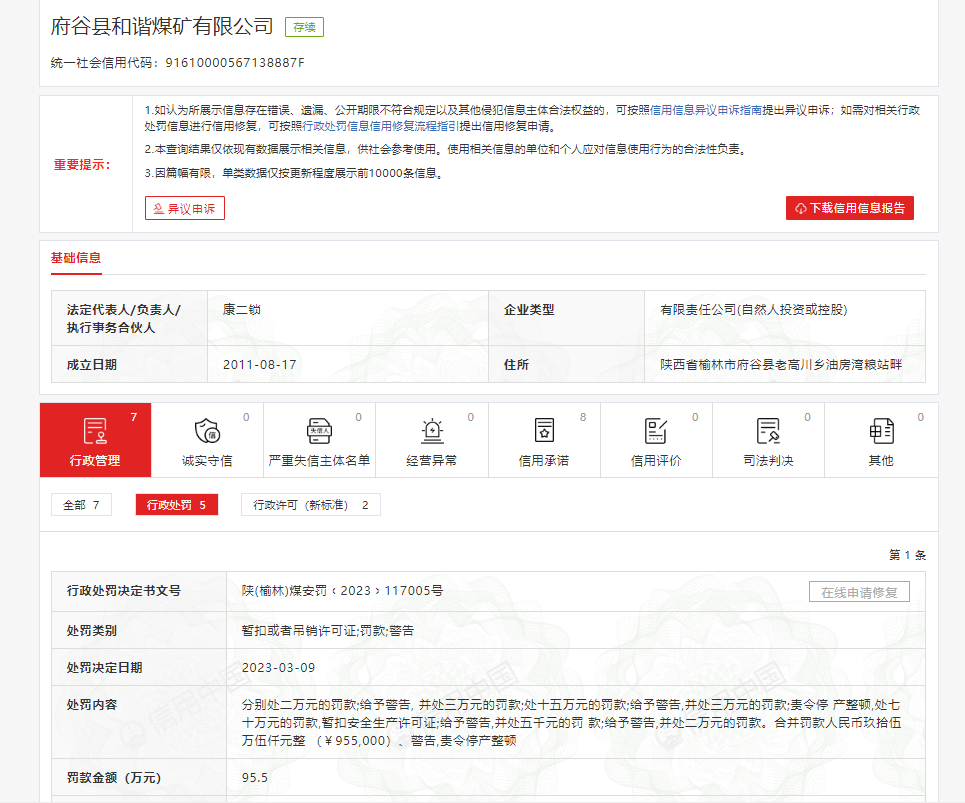Select the 严重失信主体名单 icon
Image resolution: width=965 pixels, height=803 pixels.
pyautogui.click(x=319, y=431)
